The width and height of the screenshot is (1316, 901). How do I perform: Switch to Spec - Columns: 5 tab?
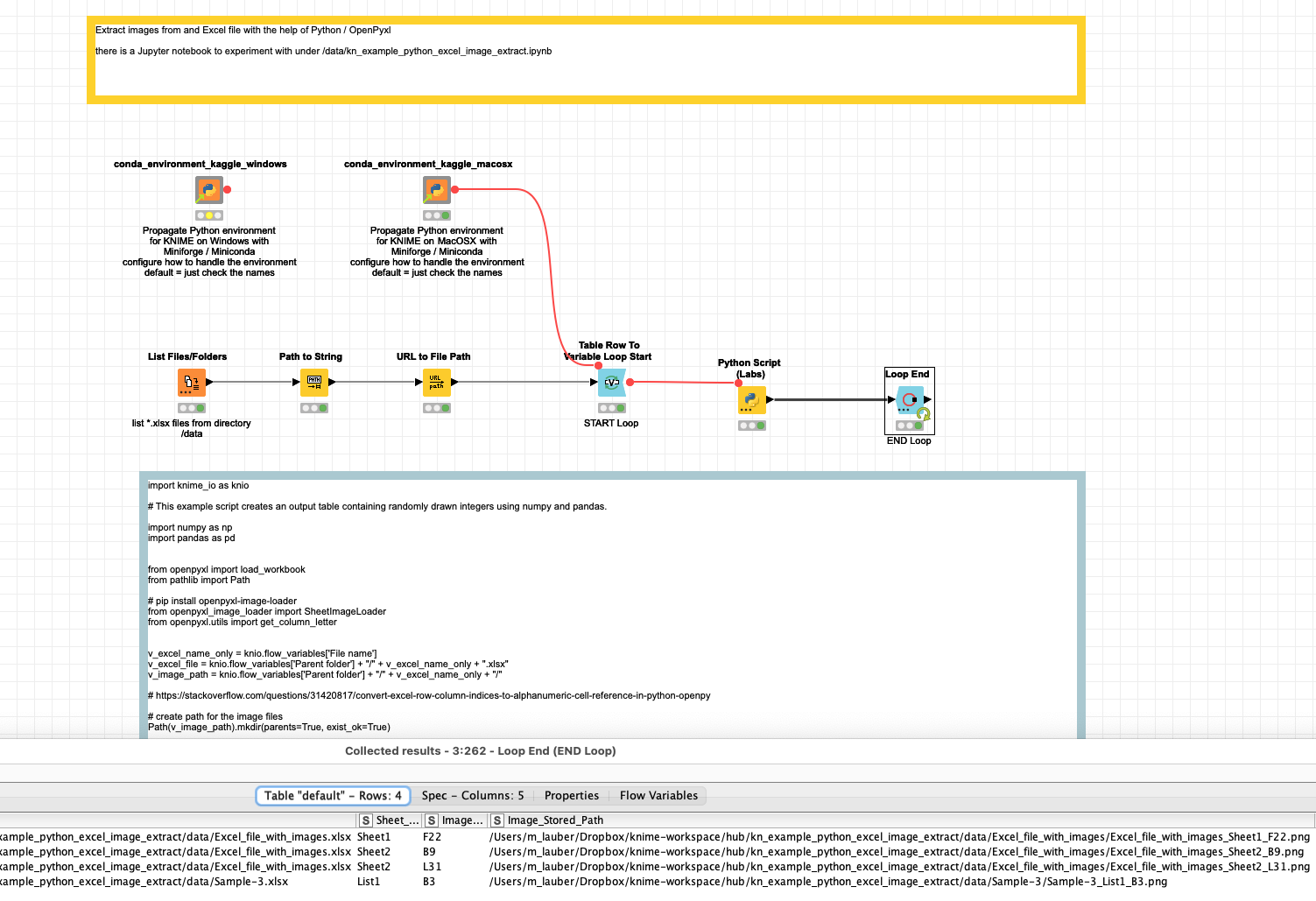473,796
